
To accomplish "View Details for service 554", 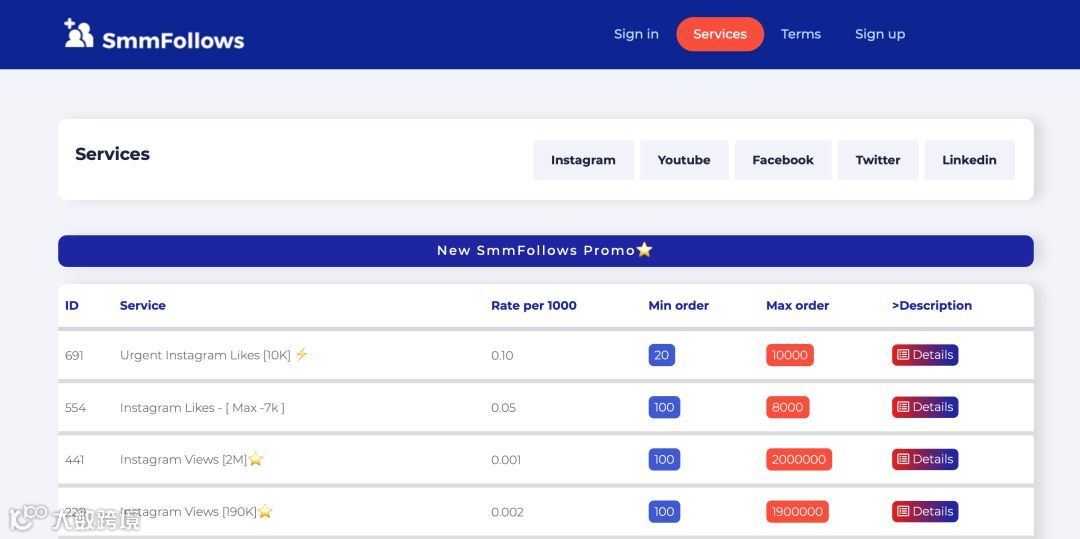I will (x=925, y=407).
